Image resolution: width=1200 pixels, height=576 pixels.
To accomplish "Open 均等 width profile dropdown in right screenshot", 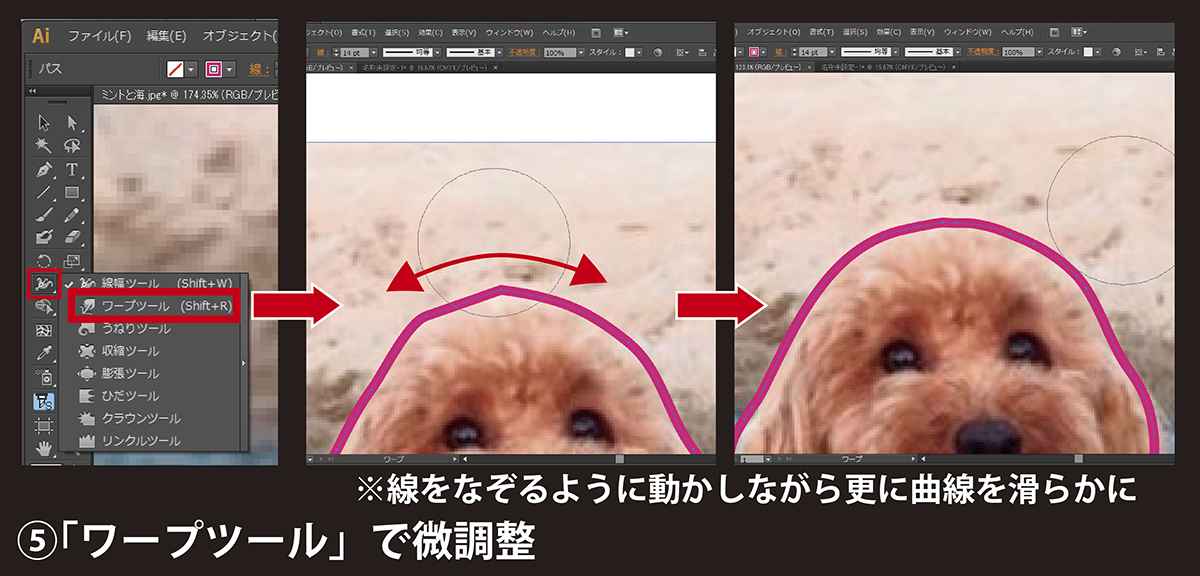I will pyautogui.click(x=896, y=52).
